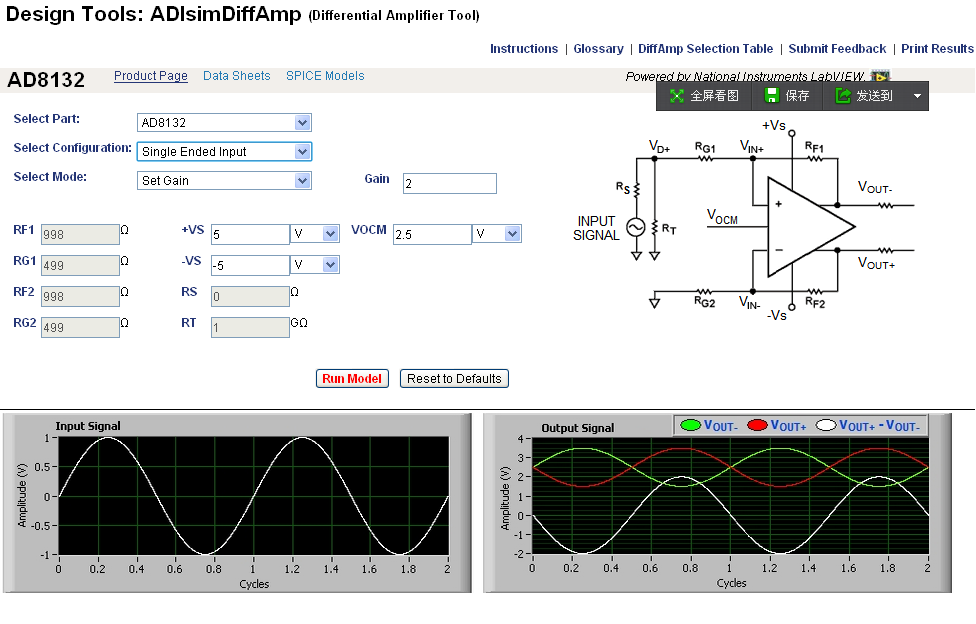Open the Select Configuration dropdown
Screen dimensions: 976x624
(303, 151)
